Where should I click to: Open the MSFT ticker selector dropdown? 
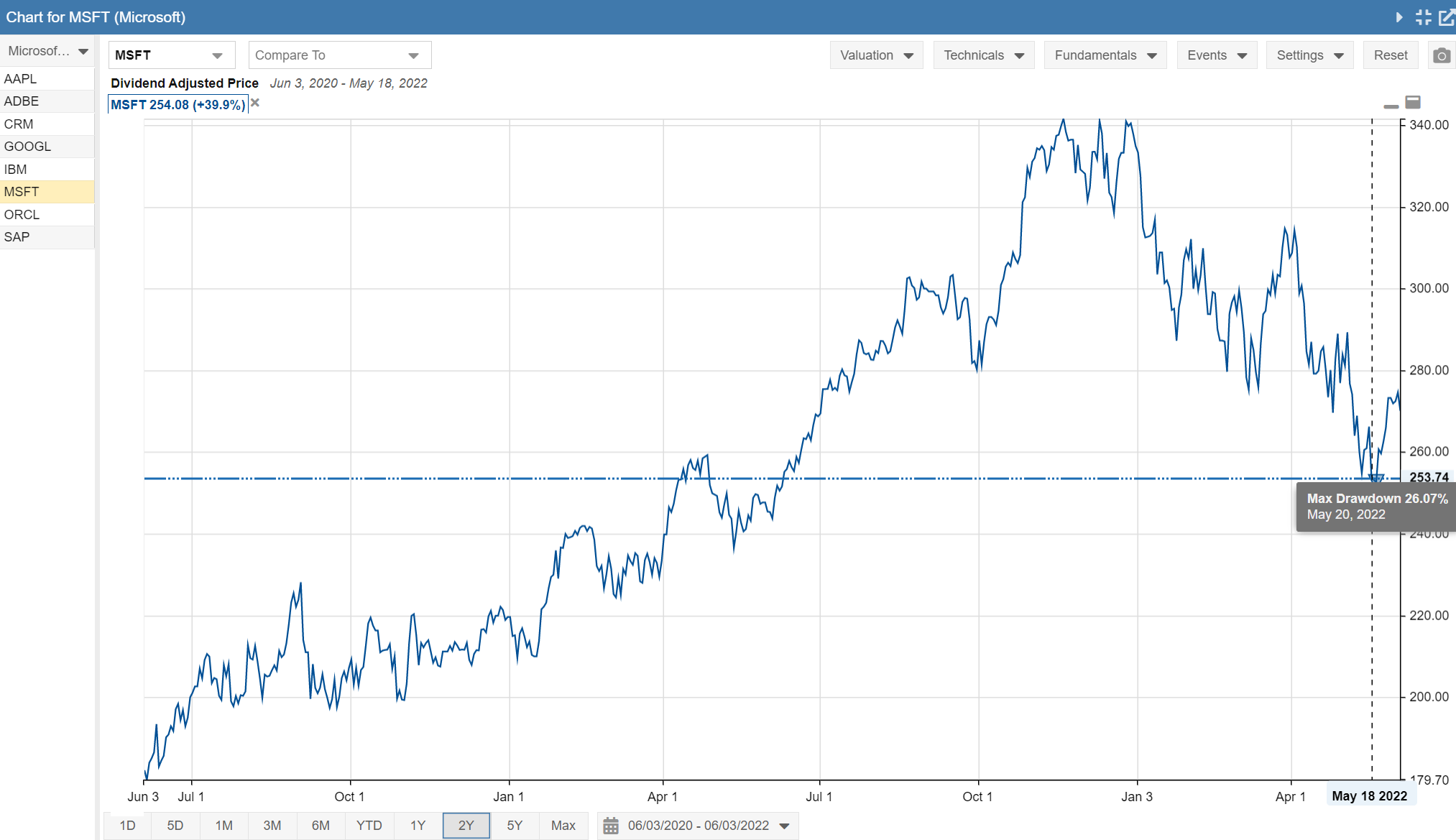click(x=172, y=55)
